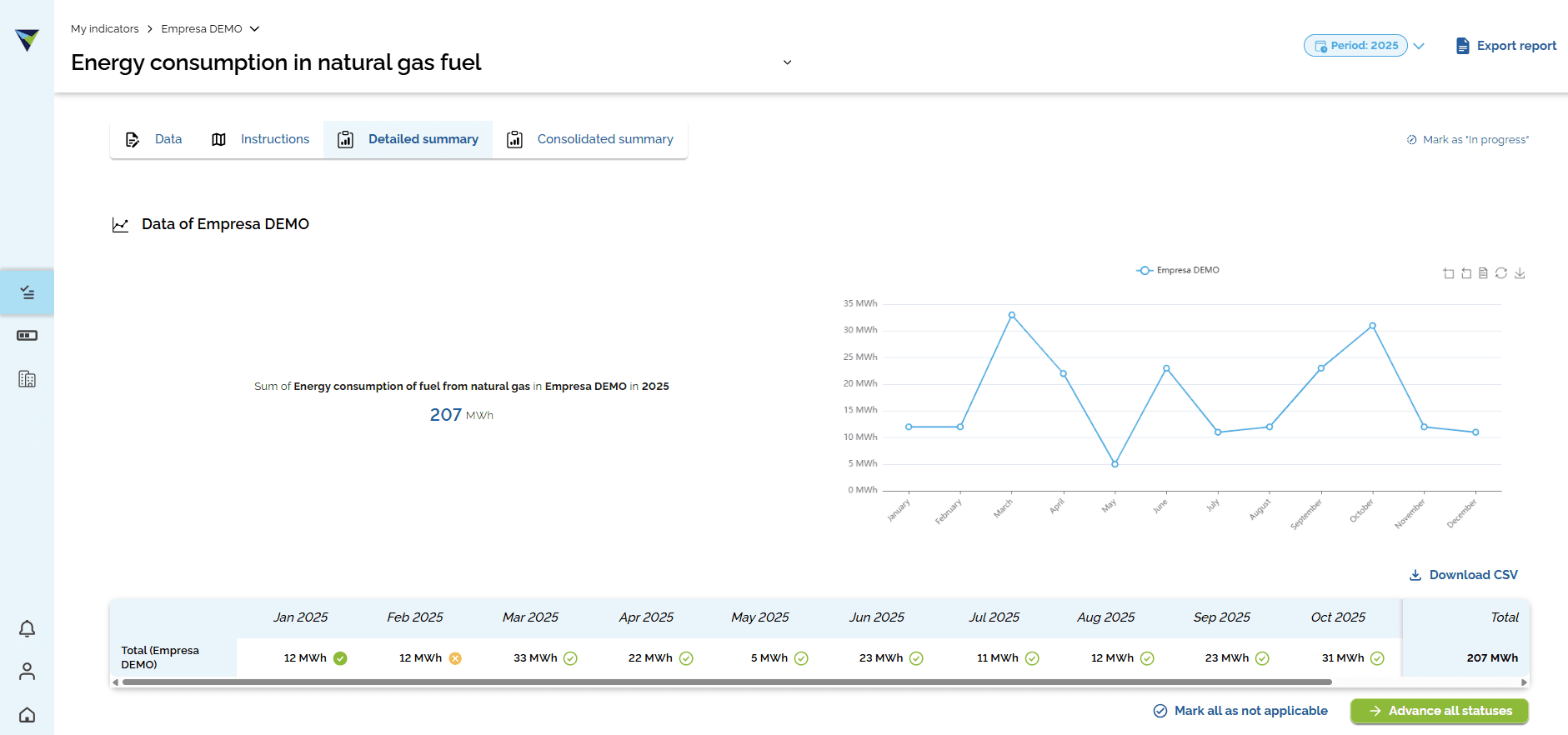The image size is (1568, 735).
Task: Toggle Mar 2025 status check icon
Action: pyautogui.click(x=570, y=658)
